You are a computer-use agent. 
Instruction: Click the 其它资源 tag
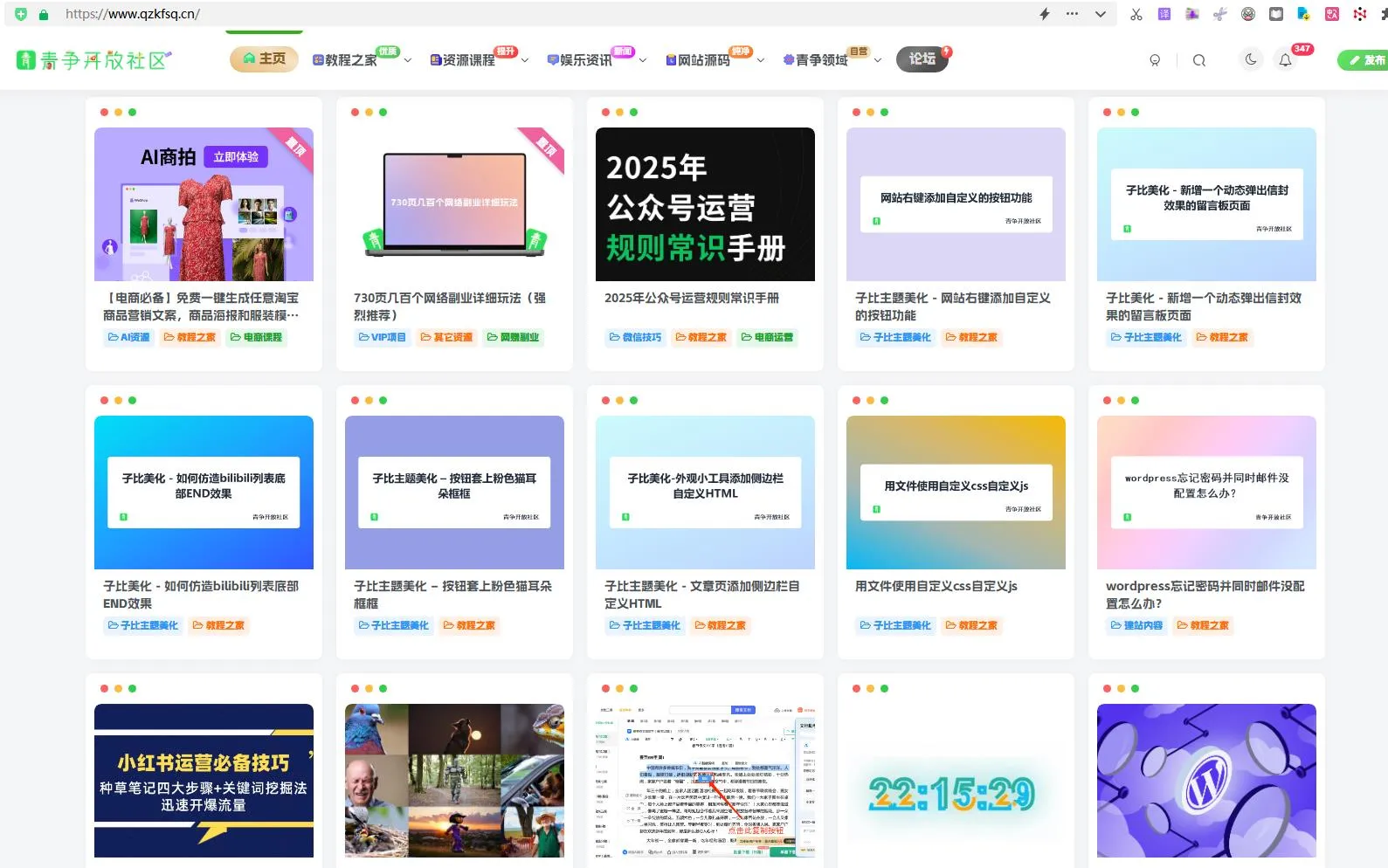(446, 337)
